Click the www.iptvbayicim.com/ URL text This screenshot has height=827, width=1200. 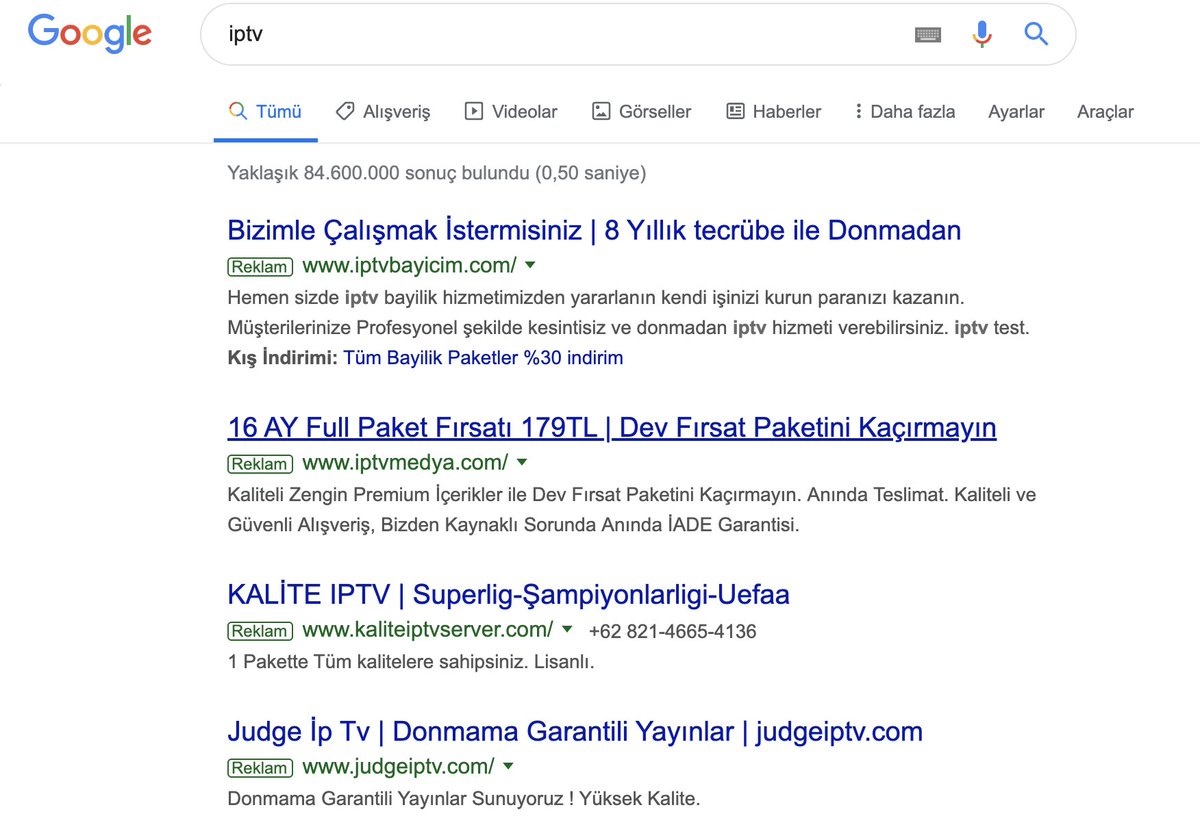[x=409, y=265]
